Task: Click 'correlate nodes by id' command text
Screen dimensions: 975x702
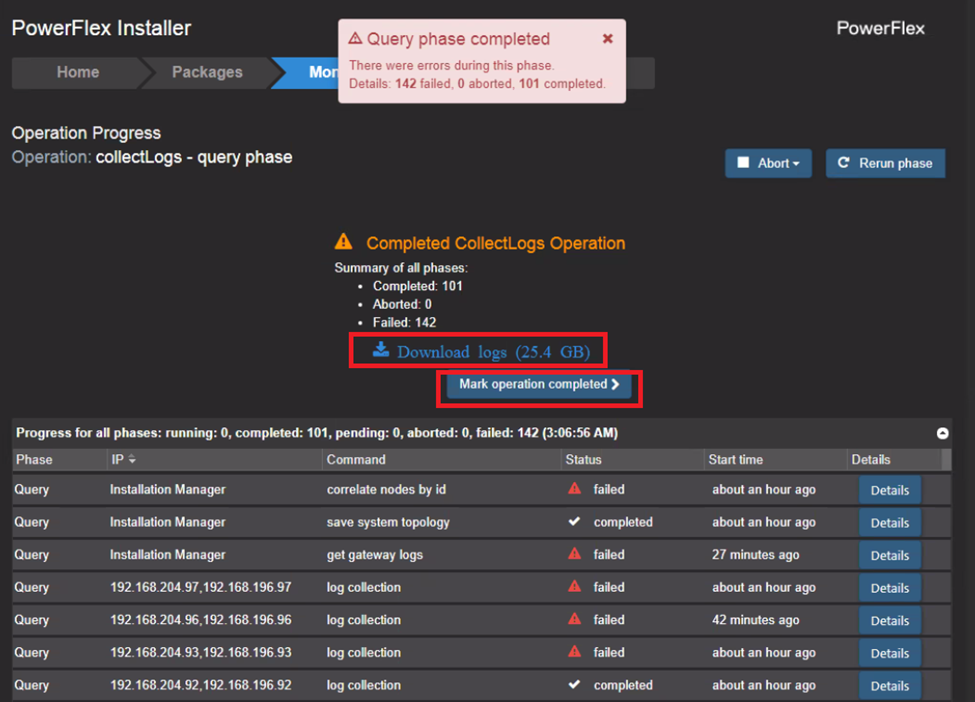Action: tap(386, 489)
